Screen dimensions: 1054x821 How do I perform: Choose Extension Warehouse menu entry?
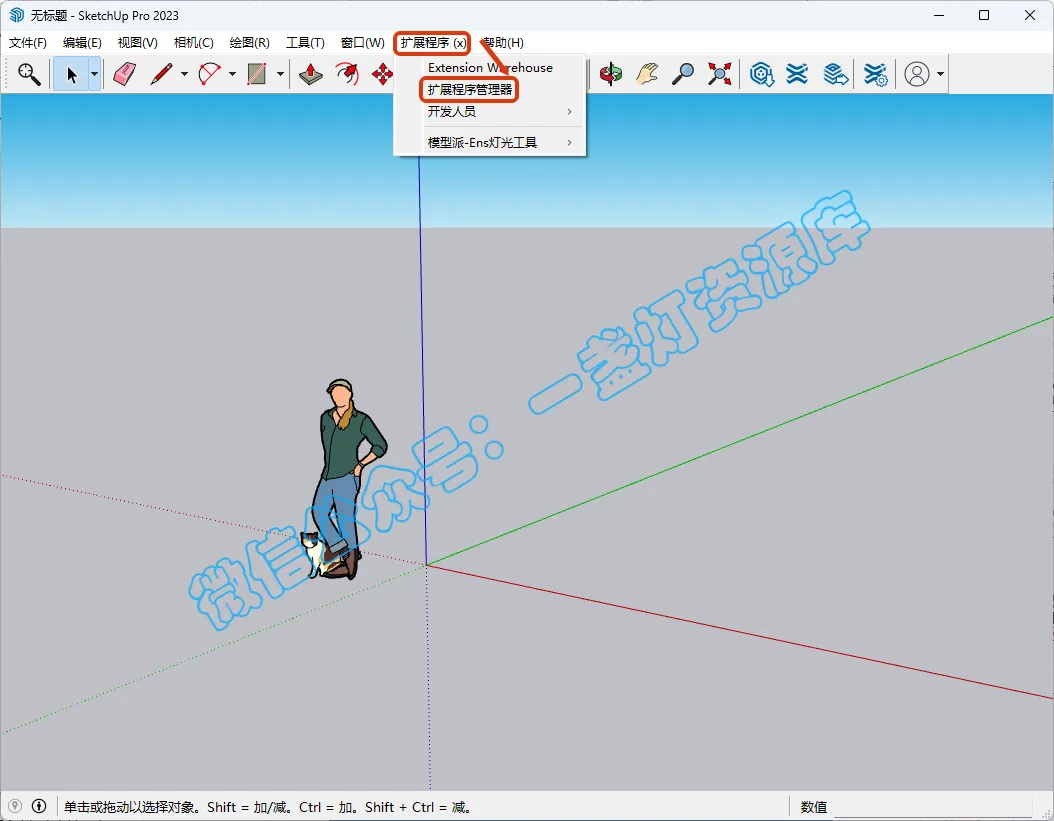click(x=490, y=67)
